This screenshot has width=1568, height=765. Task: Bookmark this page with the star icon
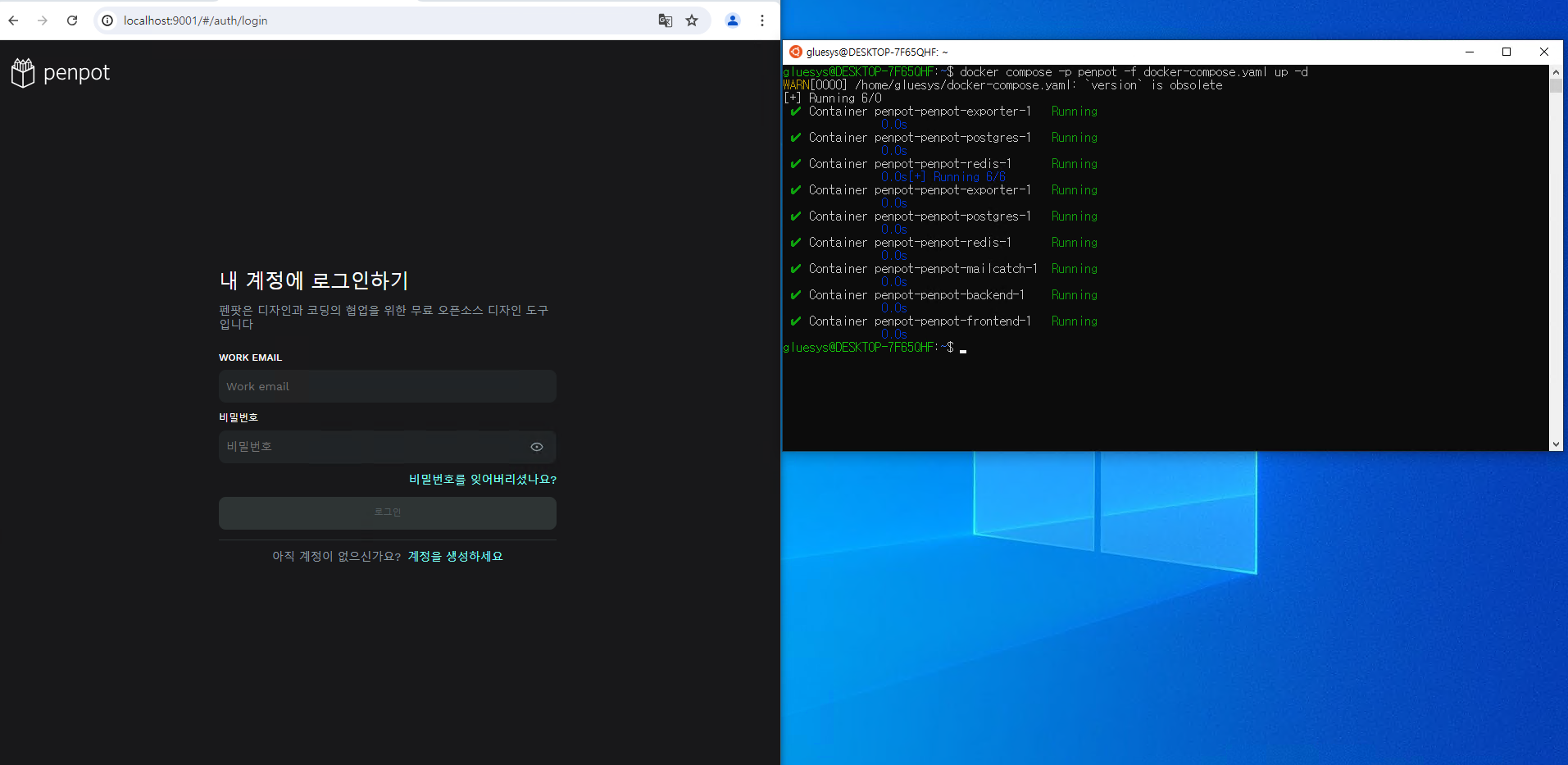point(692,20)
